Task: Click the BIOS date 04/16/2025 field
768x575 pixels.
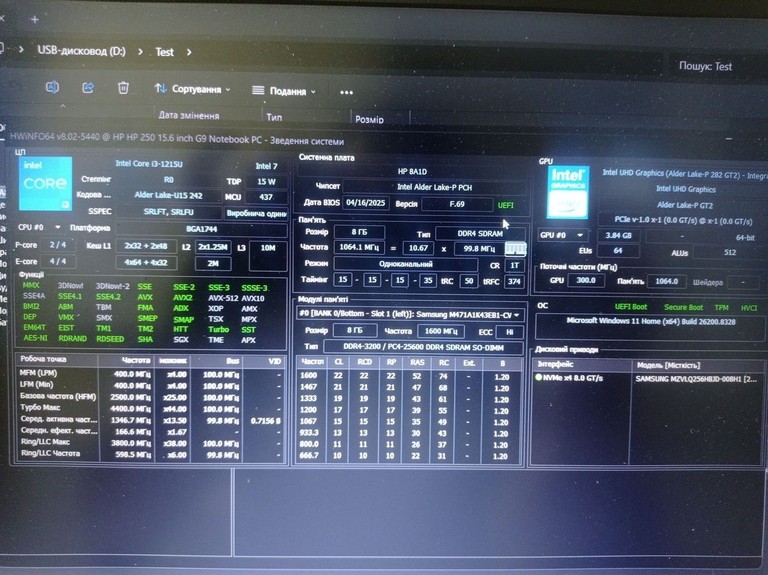Action: point(365,203)
